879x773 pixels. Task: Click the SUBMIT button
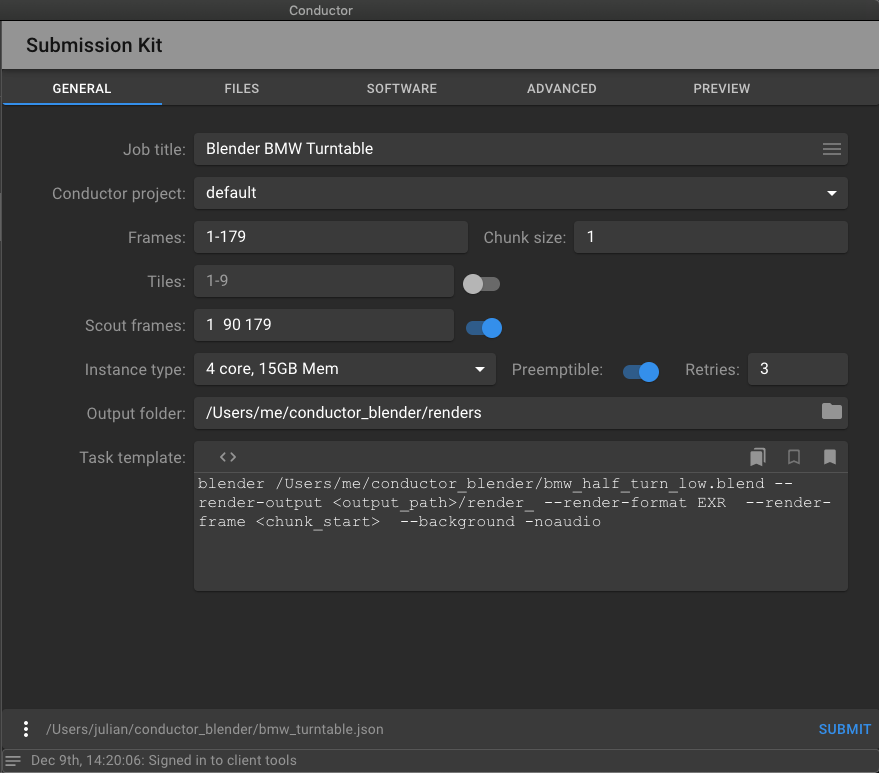click(x=844, y=729)
